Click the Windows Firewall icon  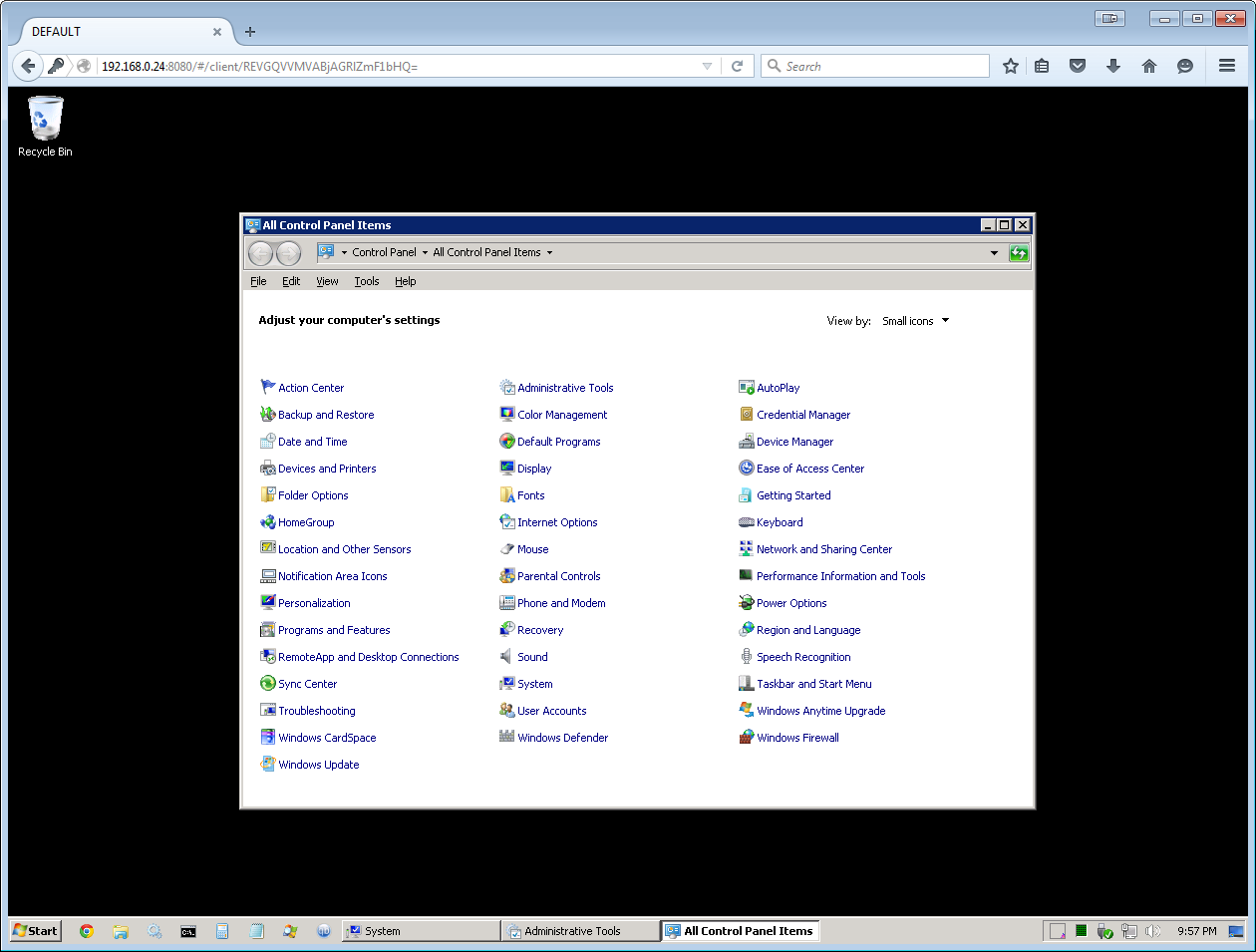[746, 737]
